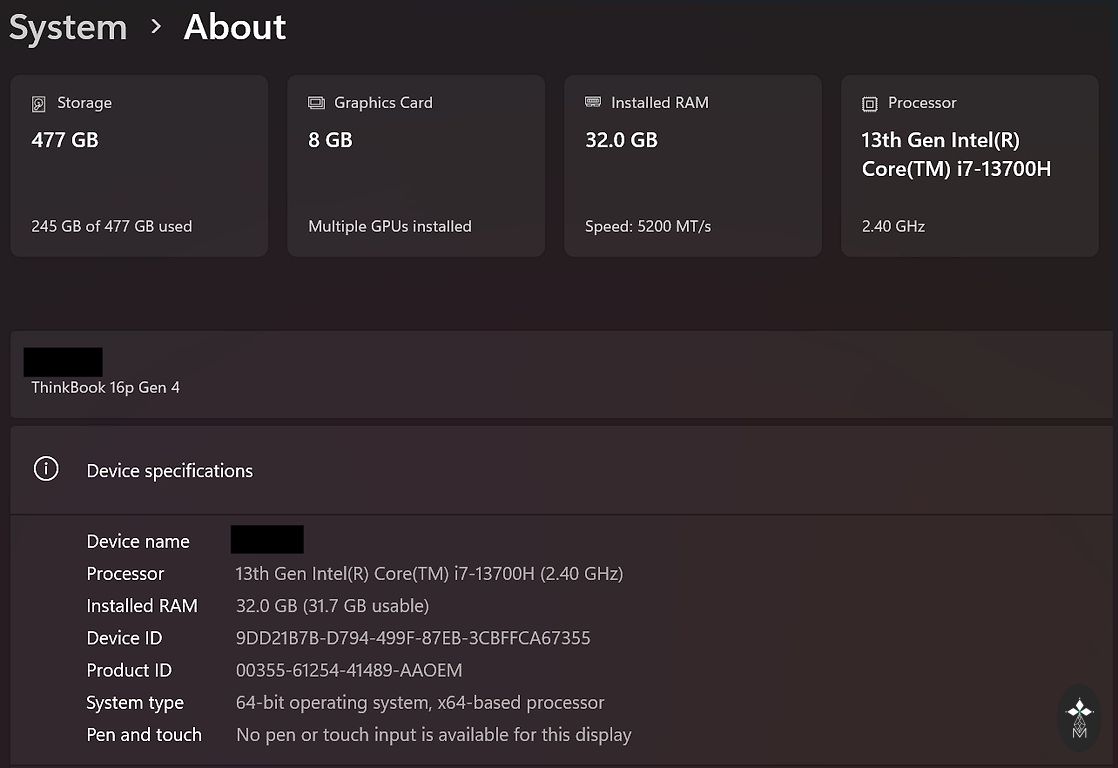The image size is (1118, 768).
Task: Click the Processor chip icon
Action: click(x=870, y=103)
